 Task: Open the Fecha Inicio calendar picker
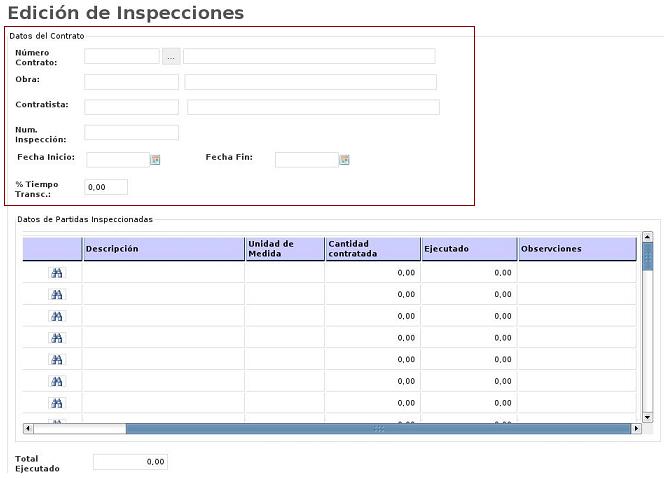pos(155,159)
